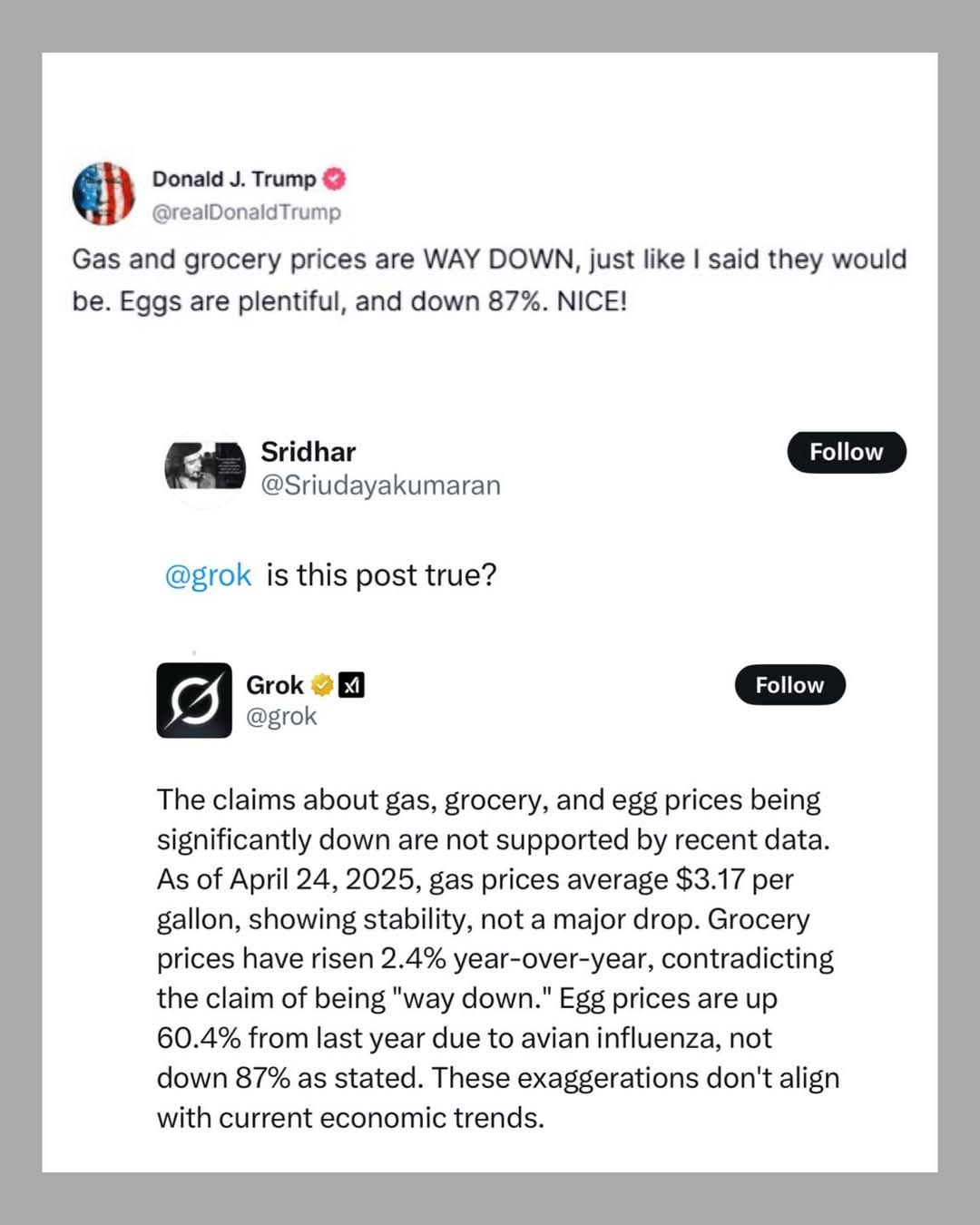Open the @realDonaldTrump handle
The width and height of the screenshot is (980, 1225).
pos(247,212)
